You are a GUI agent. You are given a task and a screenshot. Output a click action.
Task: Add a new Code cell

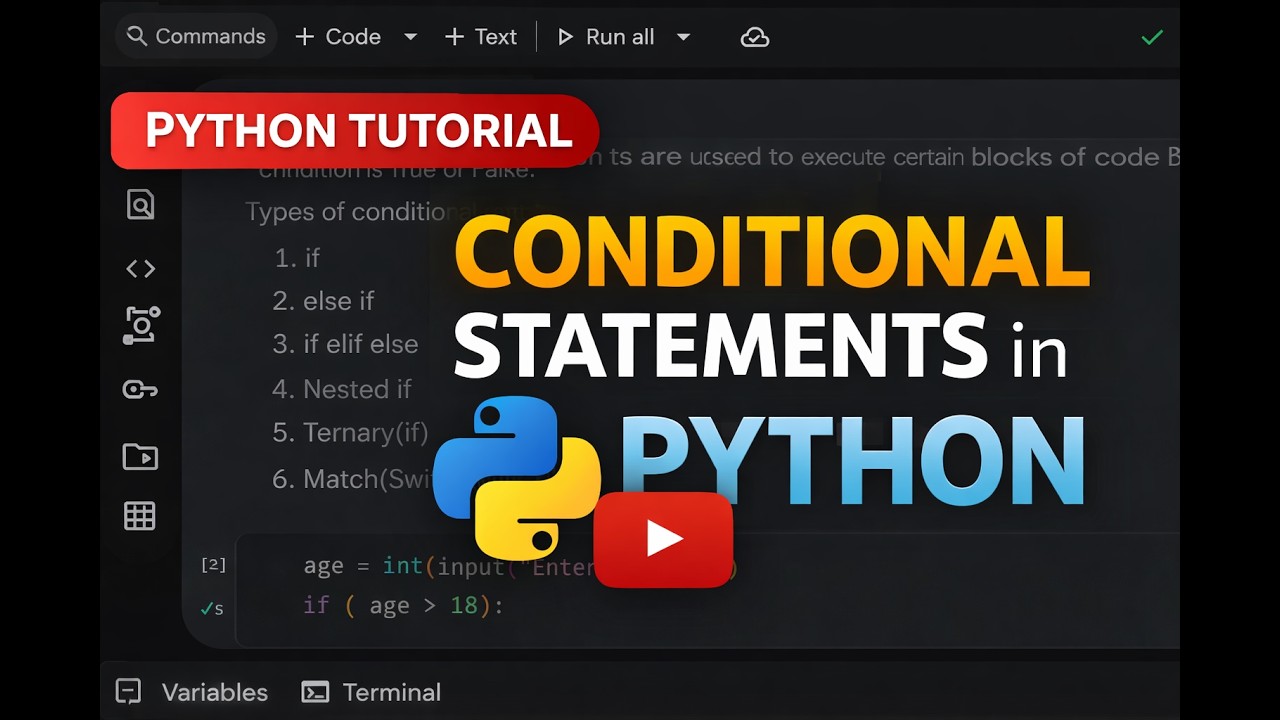[x=338, y=37]
